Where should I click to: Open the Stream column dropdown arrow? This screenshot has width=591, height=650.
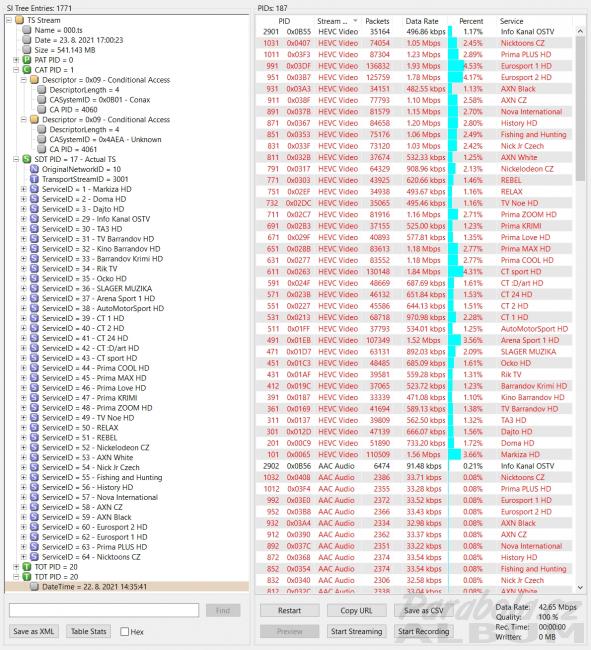pos(355,21)
